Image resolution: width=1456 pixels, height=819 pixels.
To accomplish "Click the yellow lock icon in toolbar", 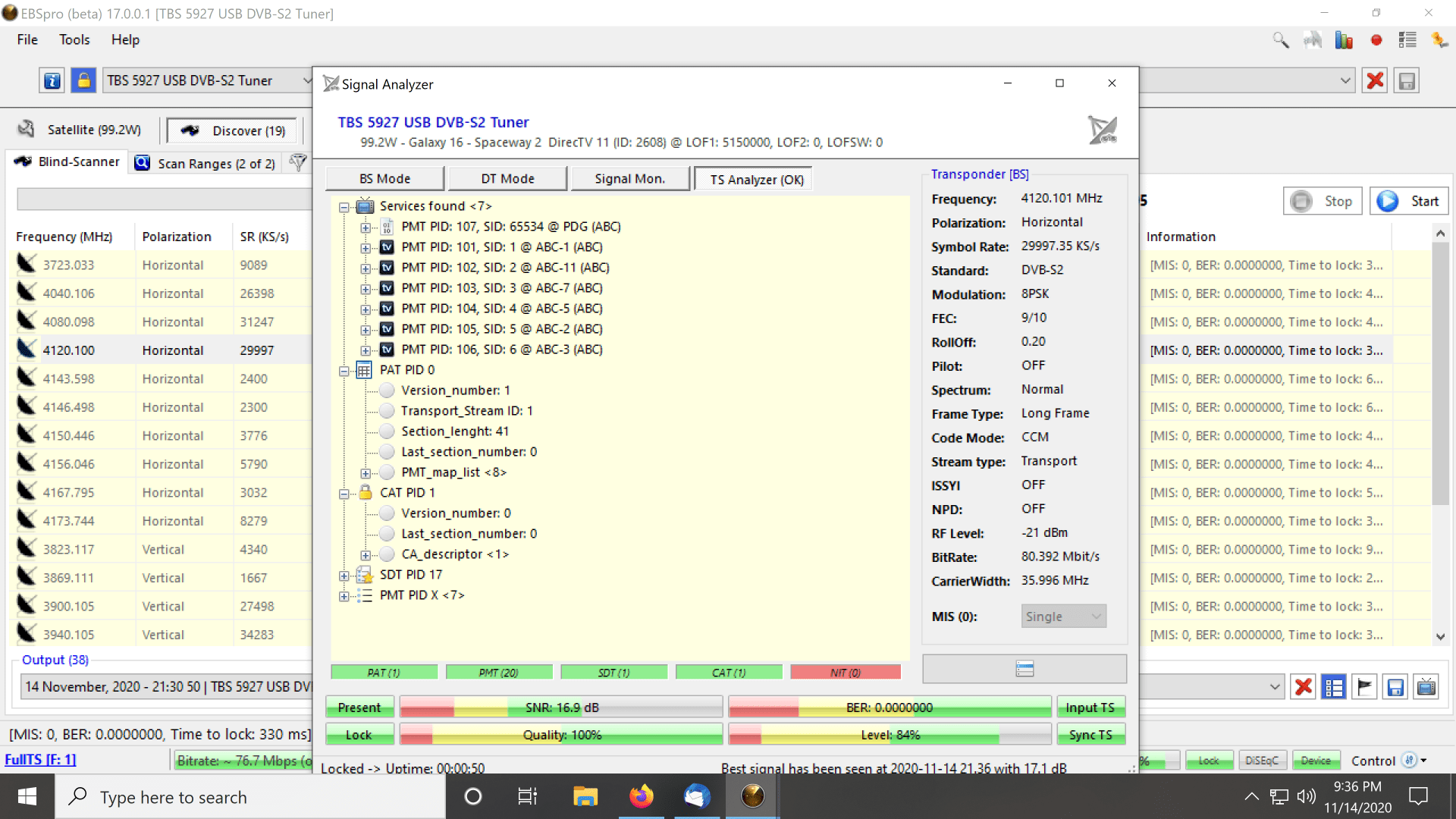I will click(x=83, y=80).
